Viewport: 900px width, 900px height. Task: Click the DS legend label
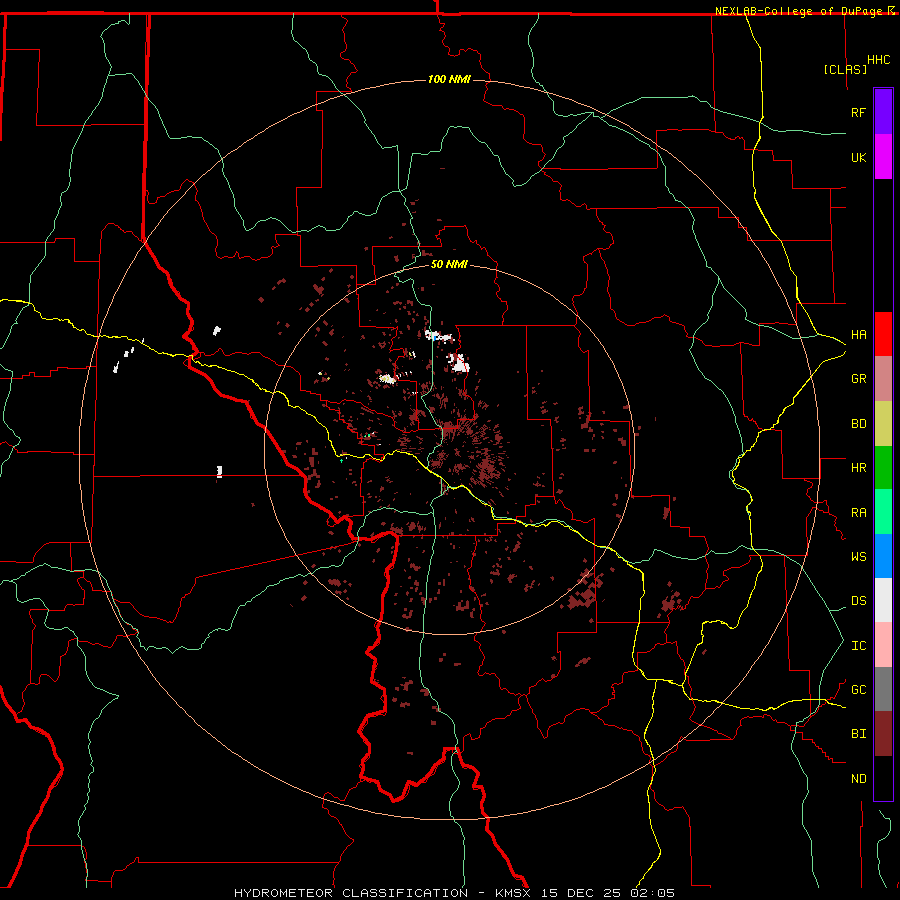[858, 600]
